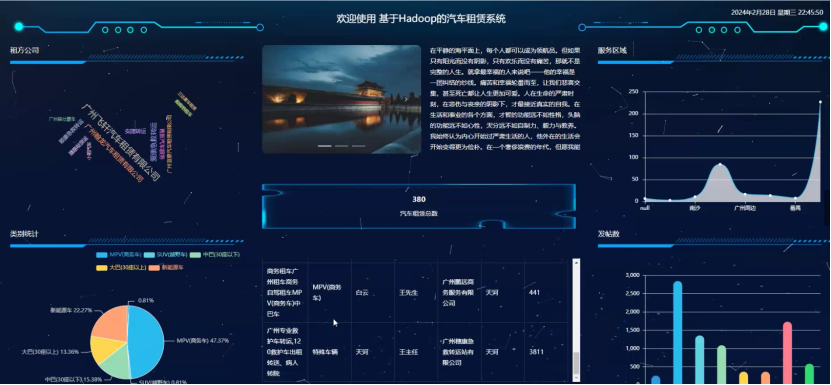Click the 广州周边 axis label

pyautogui.click(x=745, y=208)
